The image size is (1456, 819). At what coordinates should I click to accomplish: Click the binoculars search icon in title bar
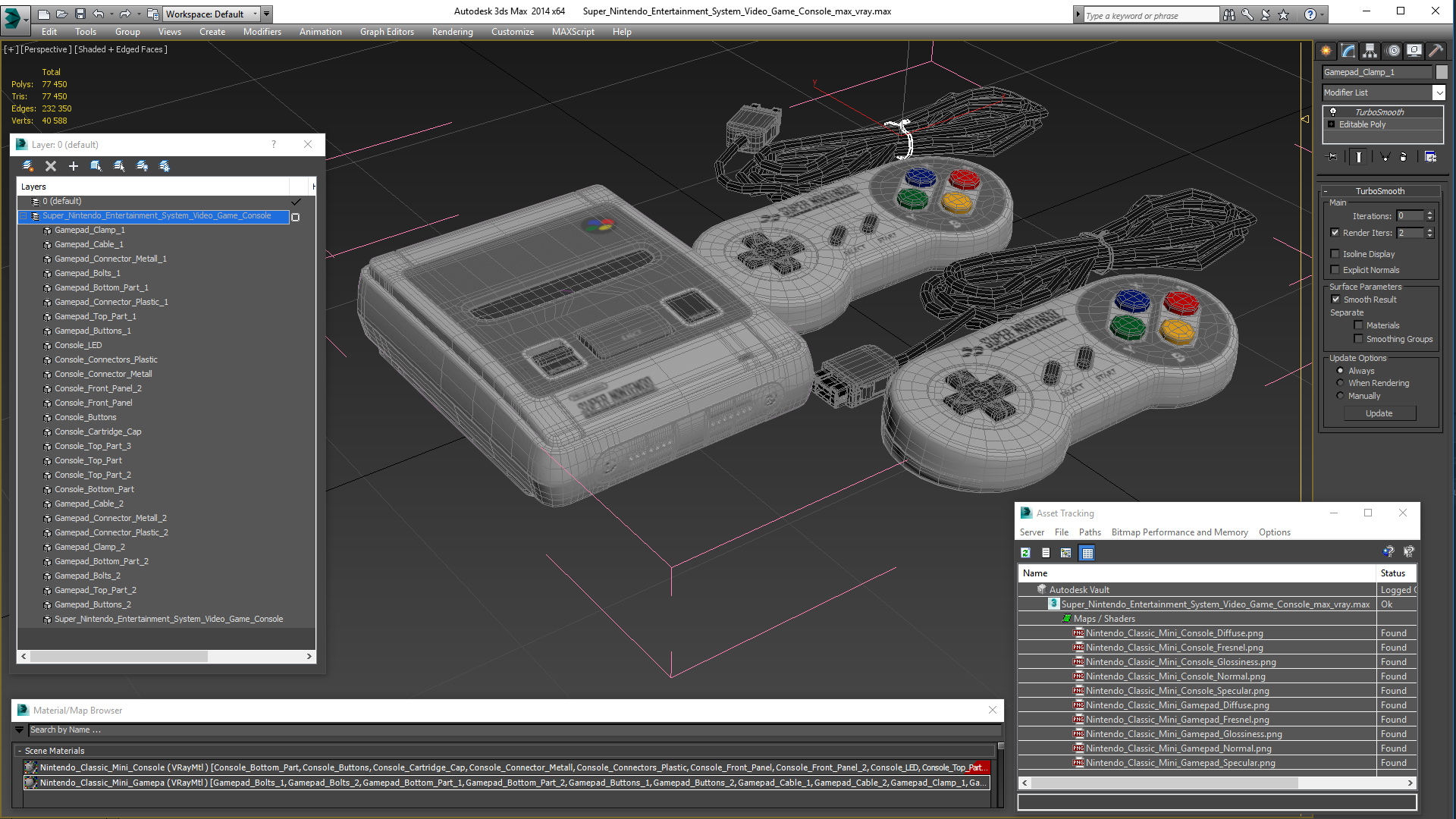tap(1229, 14)
